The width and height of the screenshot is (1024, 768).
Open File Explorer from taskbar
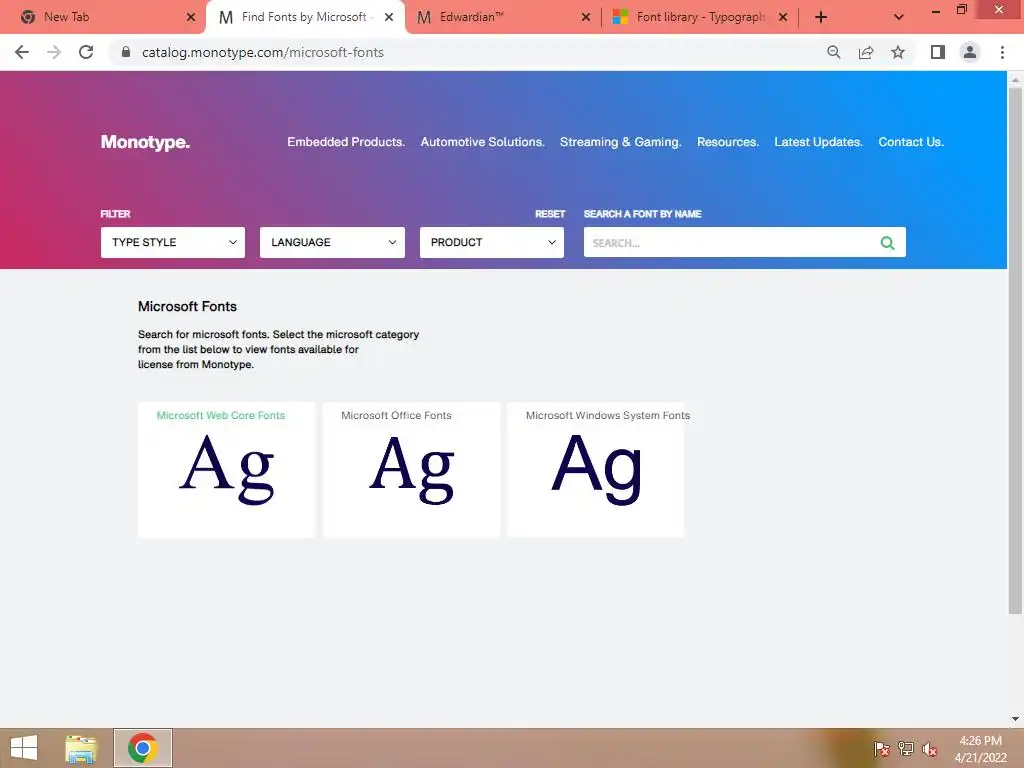pyautogui.click(x=81, y=748)
